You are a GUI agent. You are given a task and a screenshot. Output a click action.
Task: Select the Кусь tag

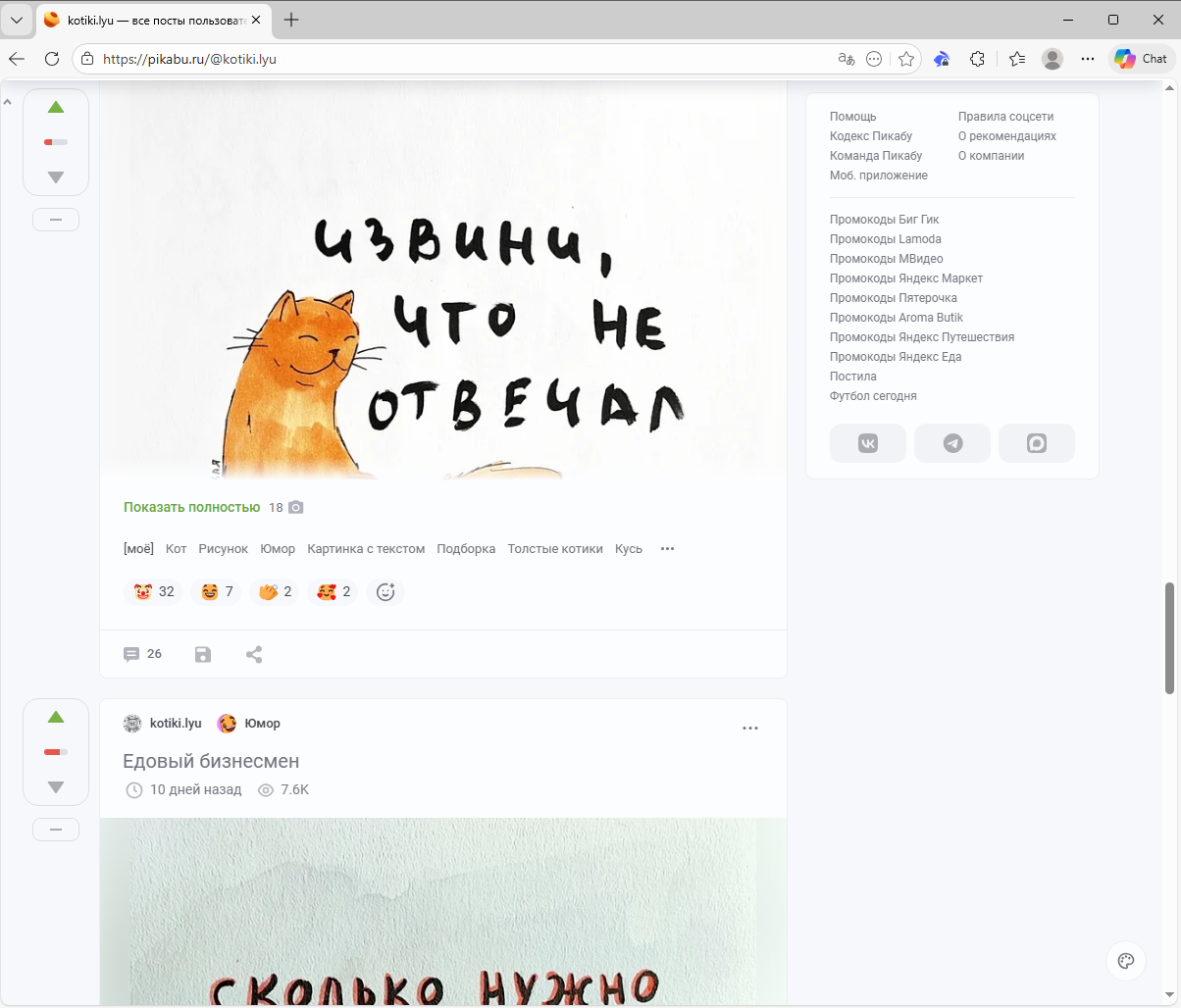[629, 549]
